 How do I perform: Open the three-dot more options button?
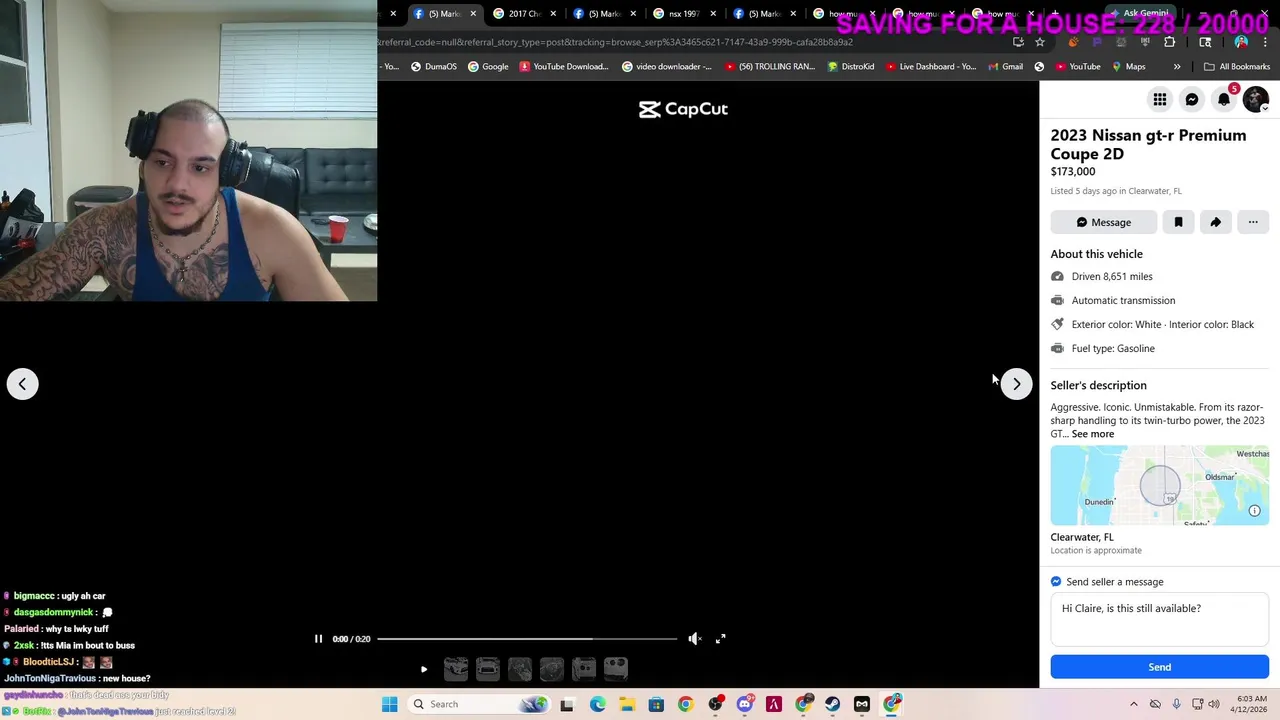pos(1253,222)
